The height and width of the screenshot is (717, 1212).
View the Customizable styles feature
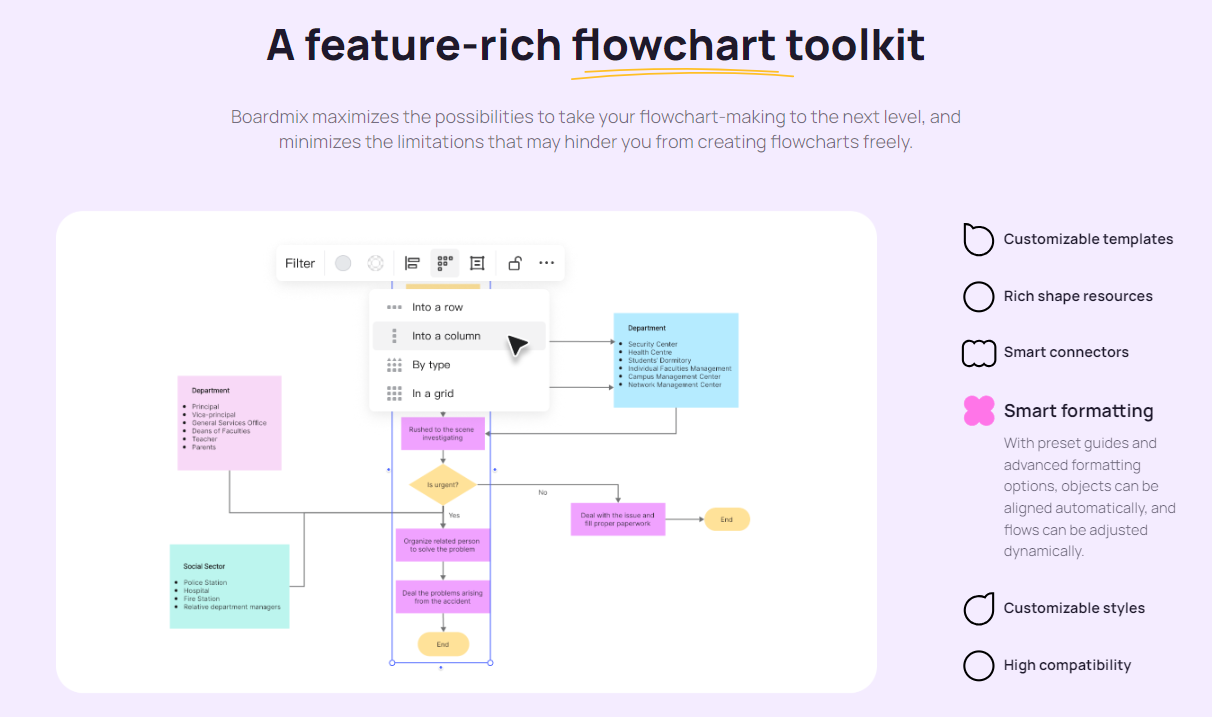1054,608
